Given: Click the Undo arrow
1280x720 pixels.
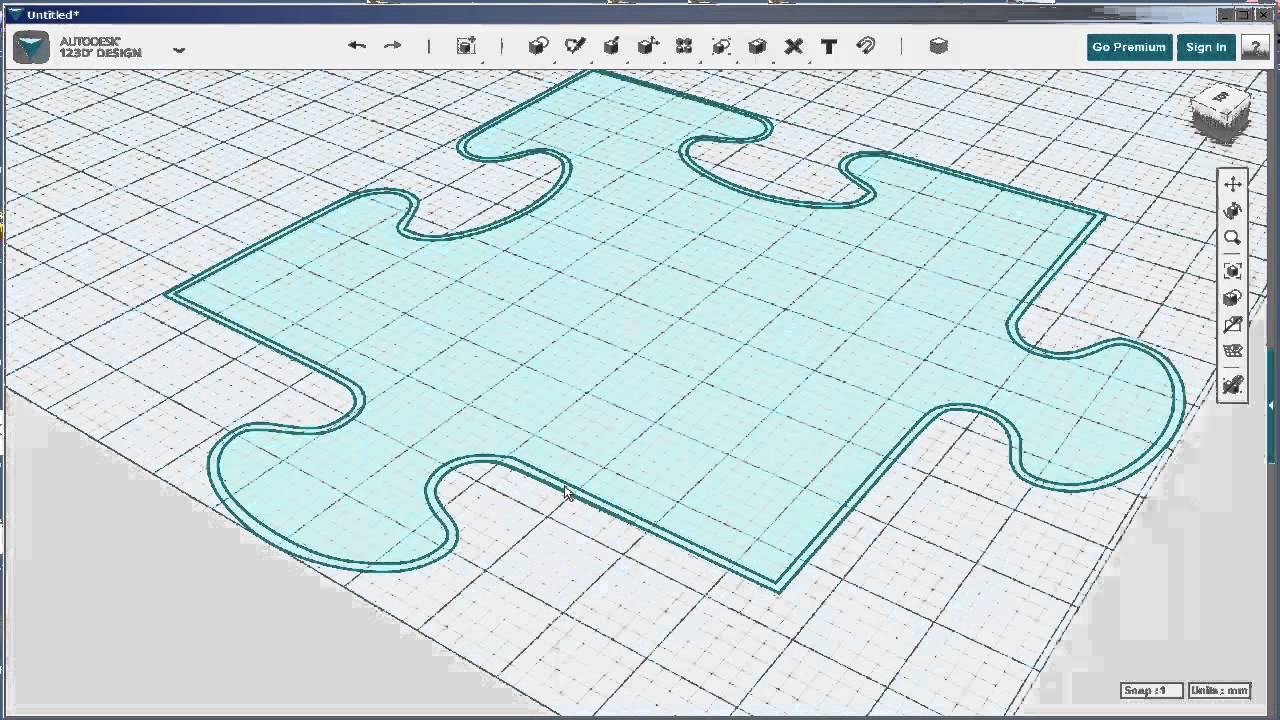Looking at the screenshot, I should 357,46.
